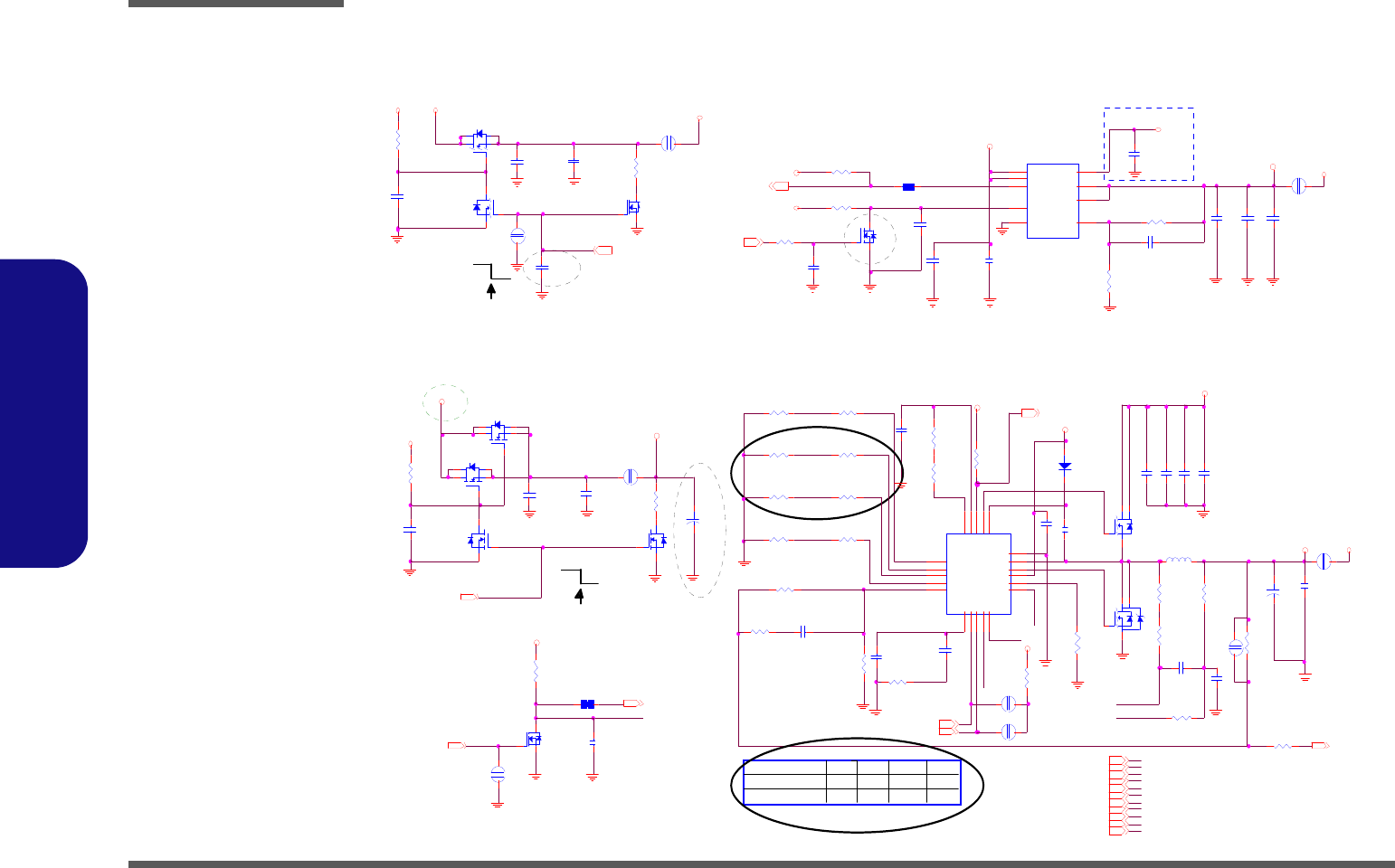The width and height of the screenshot is (1395, 868).
Task: Select the blue diode symbol above controller IC
Action: (1065, 466)
